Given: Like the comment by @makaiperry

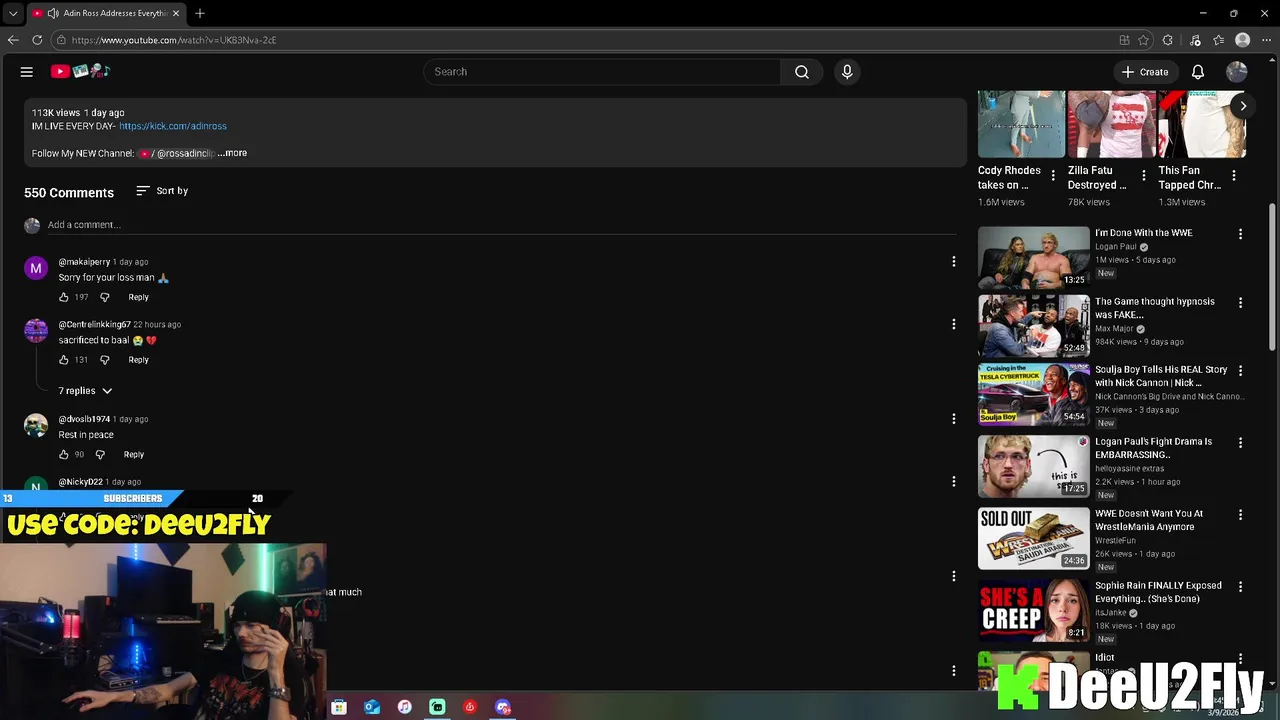Looking at the screenshot, I should (64, 297).
